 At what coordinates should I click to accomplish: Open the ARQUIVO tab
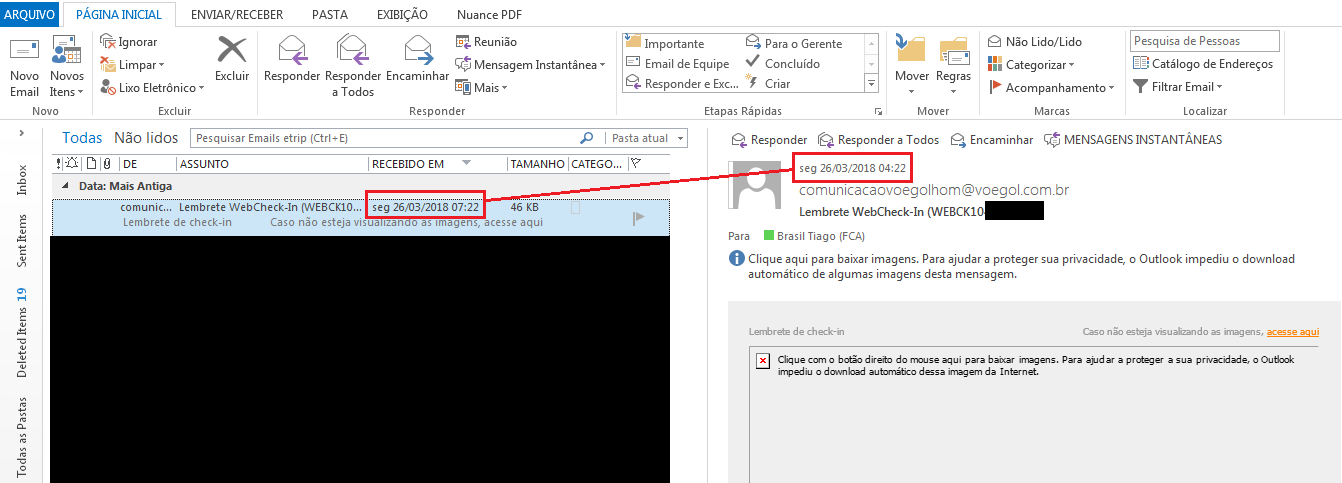[x=30, y=14]
